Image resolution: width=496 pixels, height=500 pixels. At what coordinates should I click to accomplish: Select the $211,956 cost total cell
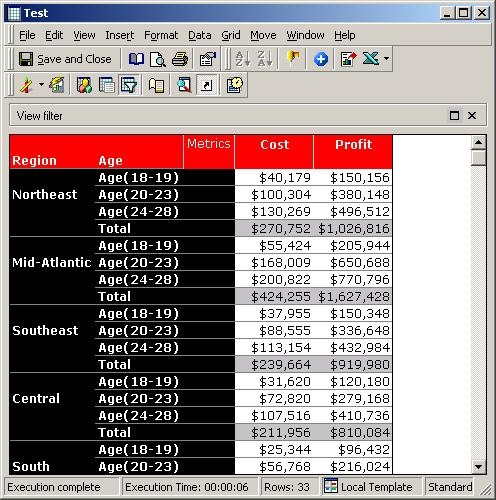tap(274, 433)
